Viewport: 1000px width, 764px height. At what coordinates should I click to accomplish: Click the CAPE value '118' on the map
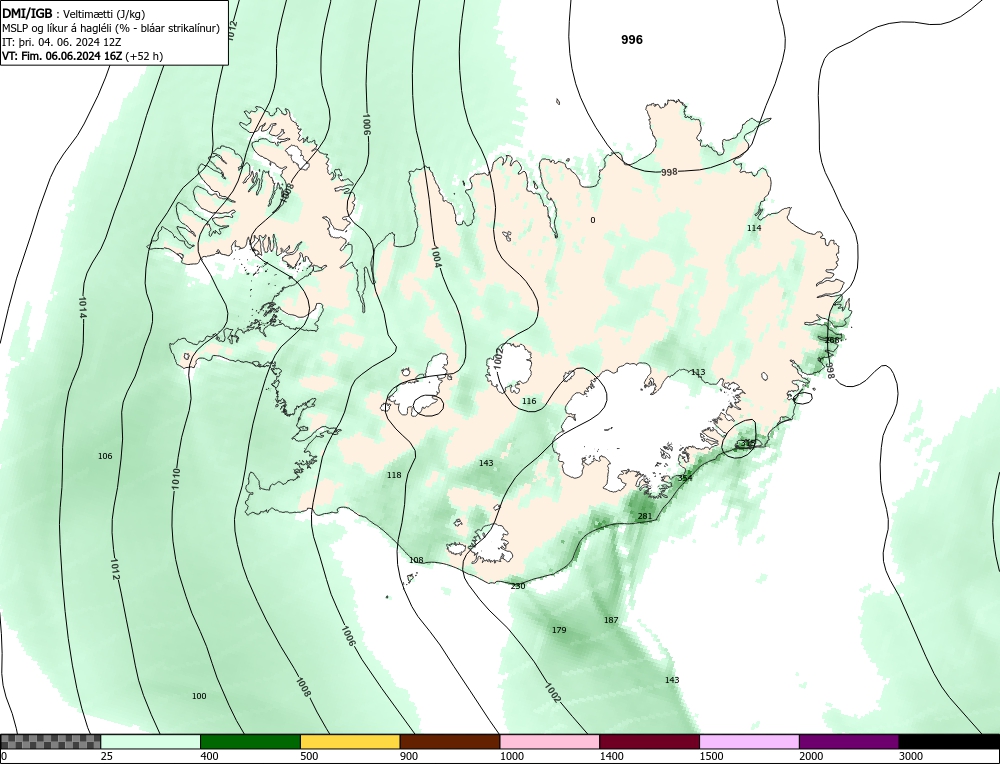click(x=394, y=475)
